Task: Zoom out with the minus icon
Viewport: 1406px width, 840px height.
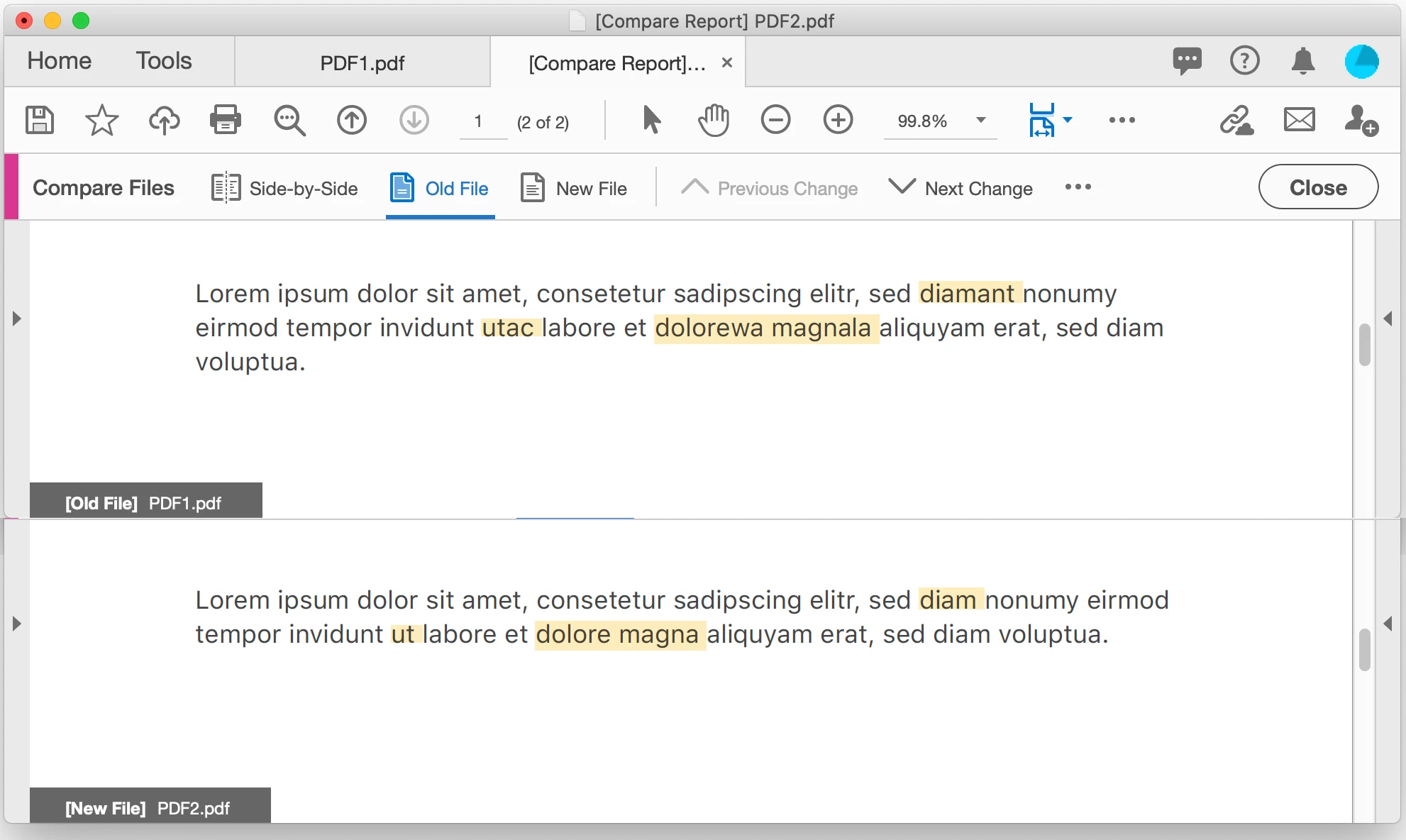Action: pos(775,120)
